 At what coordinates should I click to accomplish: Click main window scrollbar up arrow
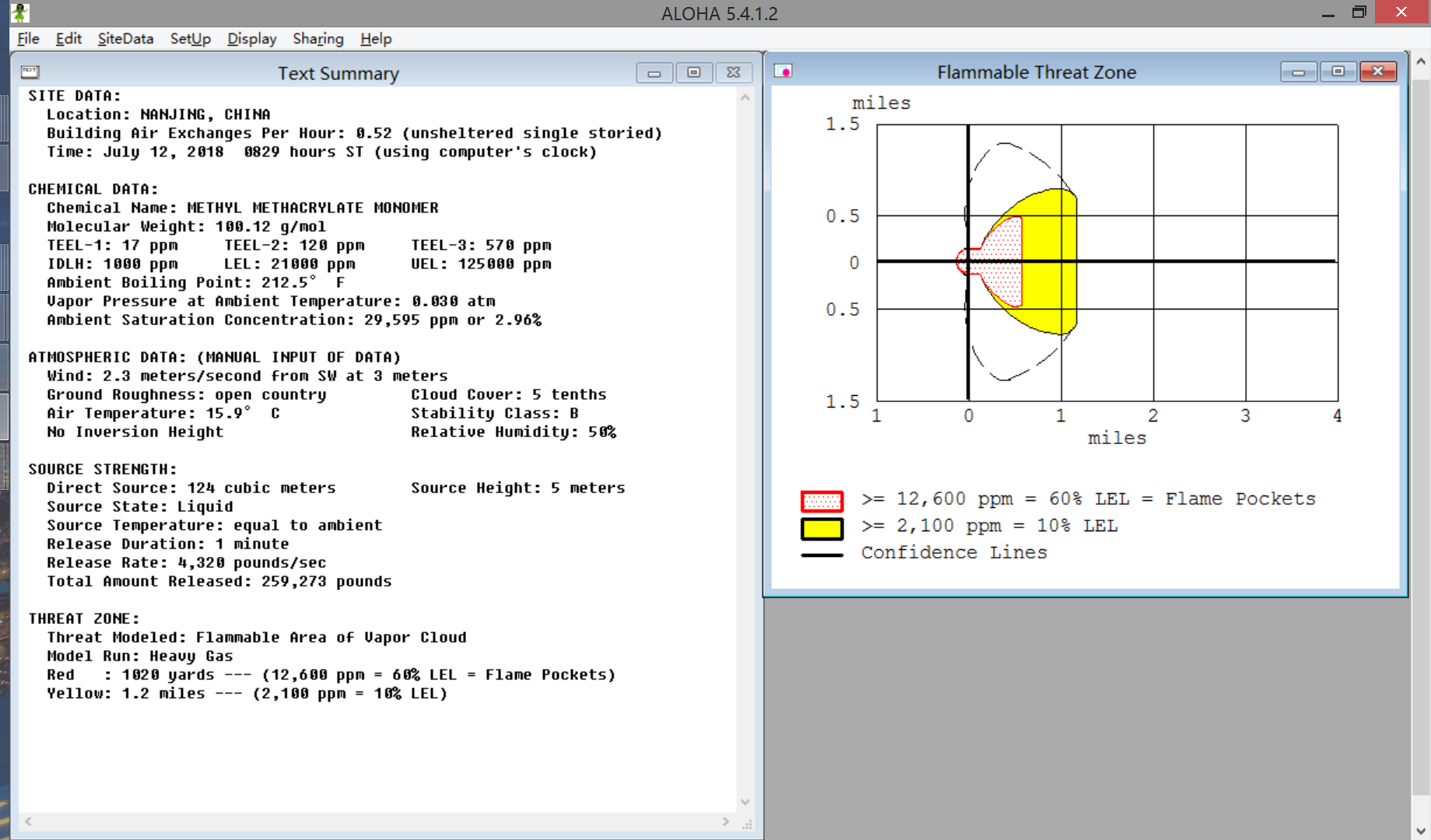[x=1421, y=61]
